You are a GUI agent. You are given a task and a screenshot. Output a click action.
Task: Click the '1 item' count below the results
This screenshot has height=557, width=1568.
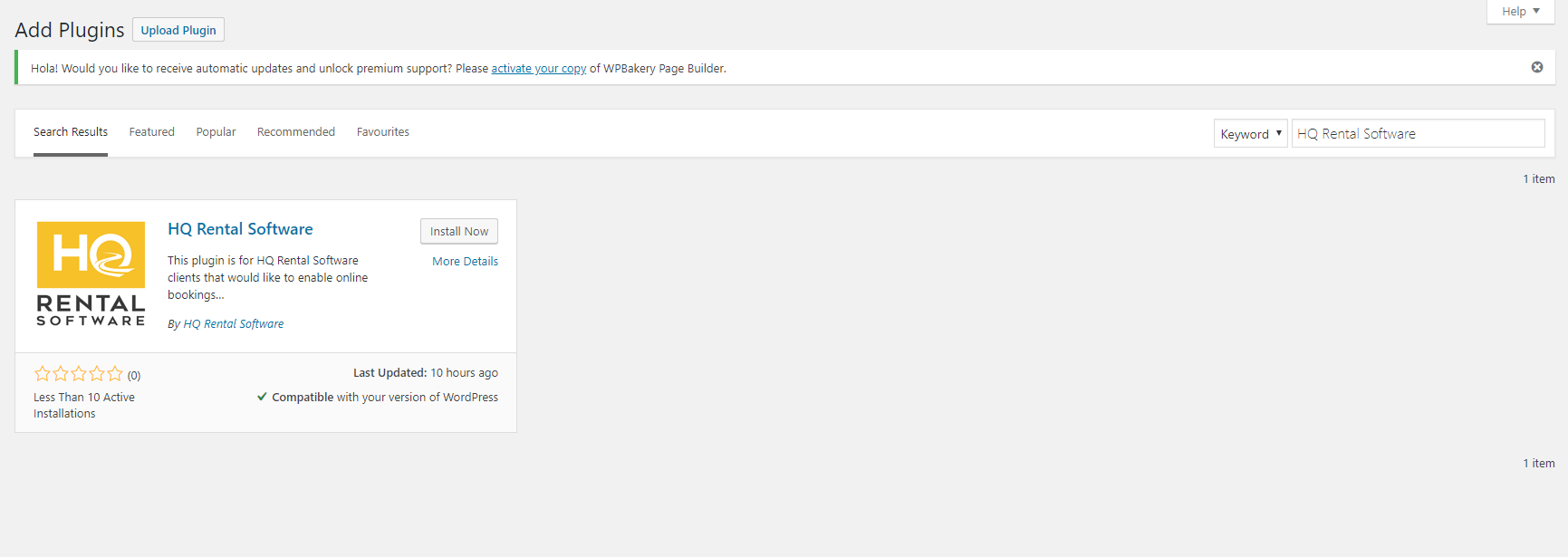click(1538, 464)
